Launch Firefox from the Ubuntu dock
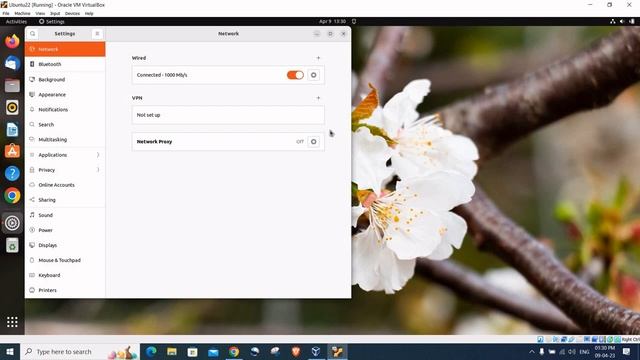 coord(12,41)
